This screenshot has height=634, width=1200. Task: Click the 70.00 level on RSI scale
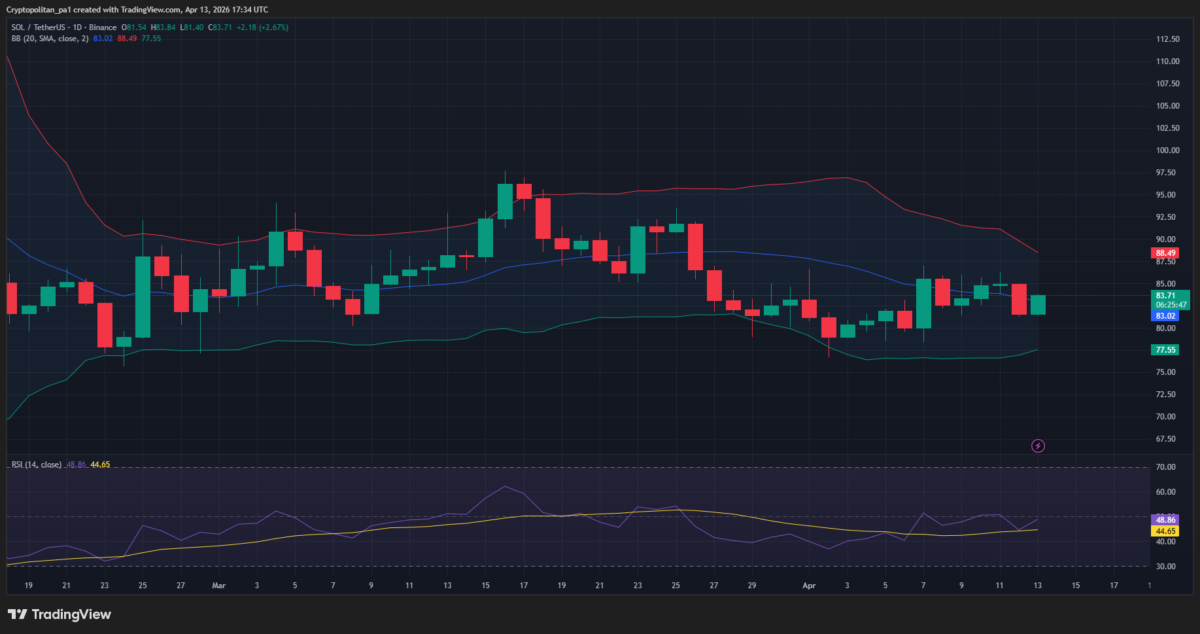1163,467
